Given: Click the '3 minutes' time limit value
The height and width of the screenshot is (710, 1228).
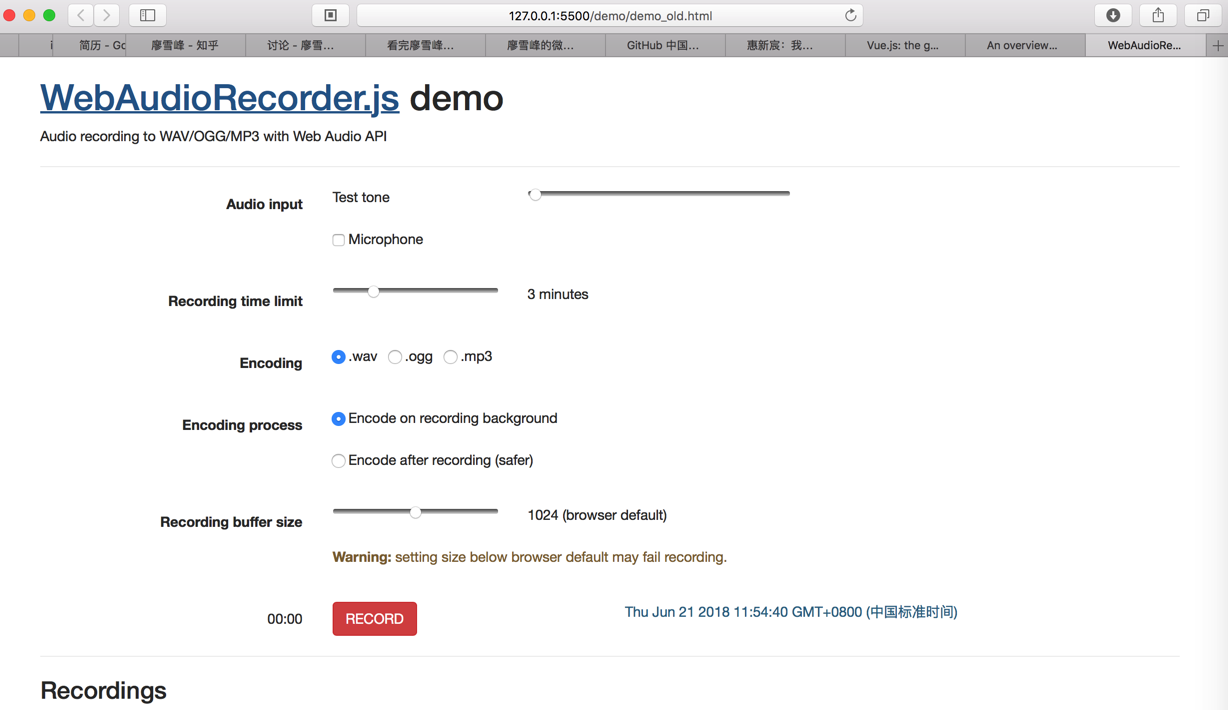Looking at the screenshot, I should click(558, 294).
